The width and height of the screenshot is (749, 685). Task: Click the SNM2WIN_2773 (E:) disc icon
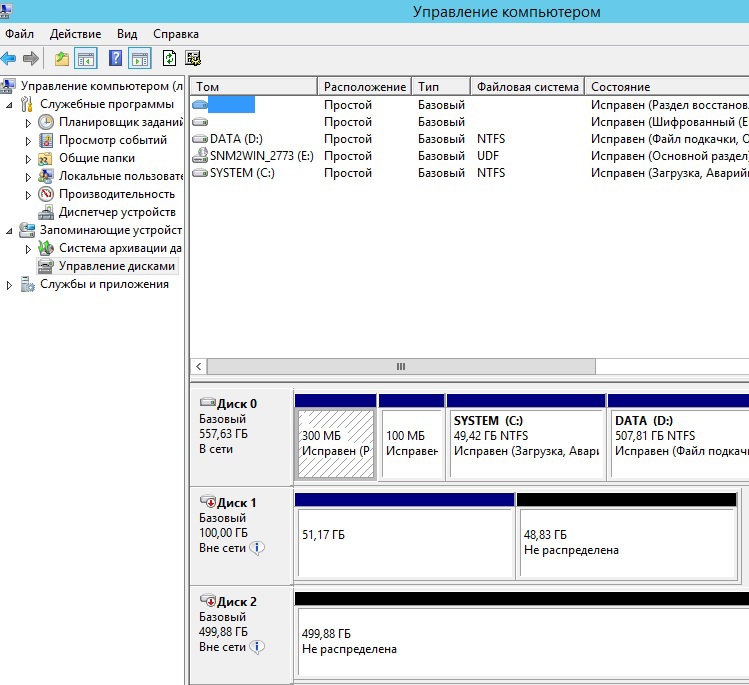200,156
